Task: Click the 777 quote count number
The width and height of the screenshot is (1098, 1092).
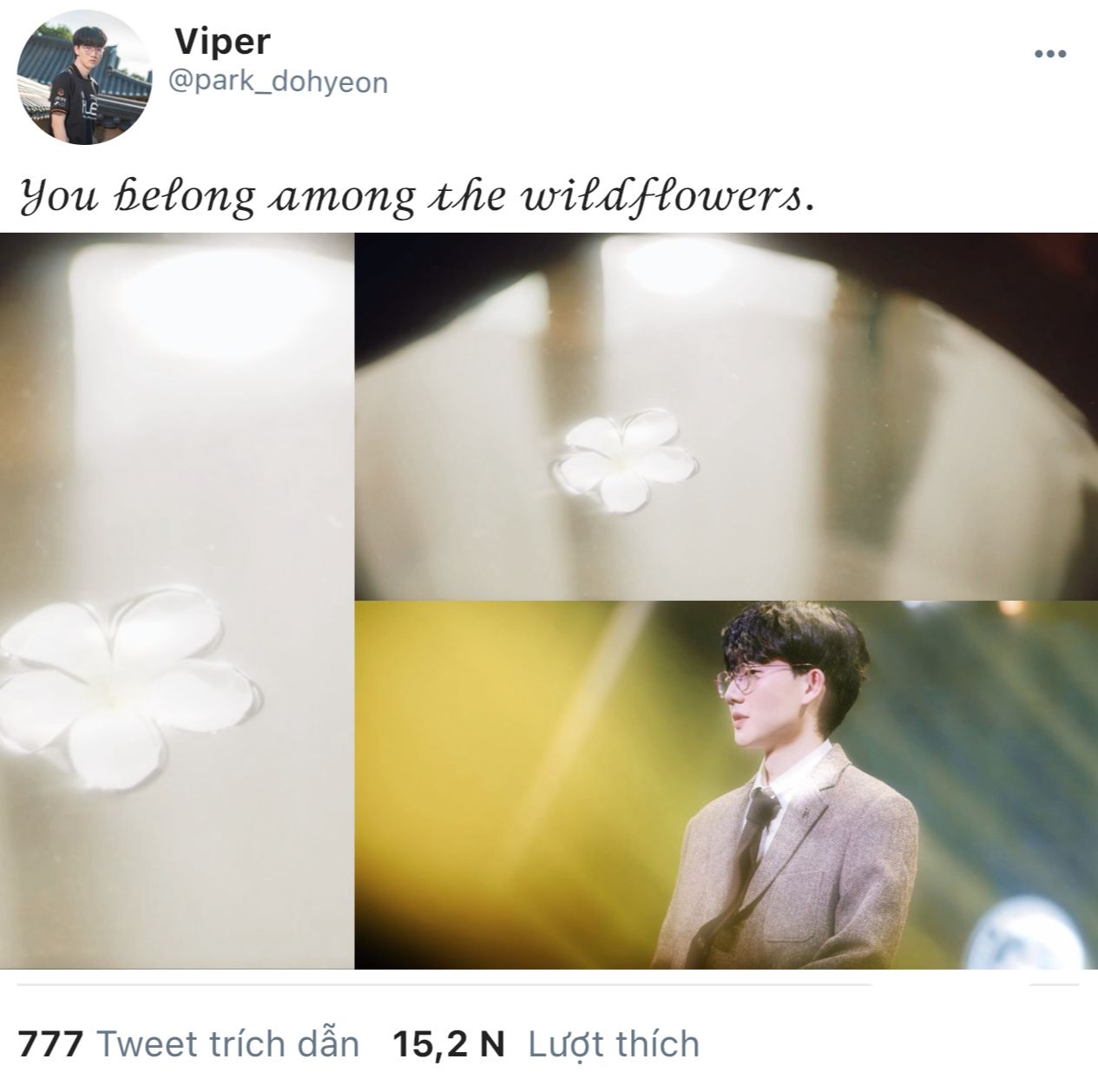Action: click(x=50, y=1043)
